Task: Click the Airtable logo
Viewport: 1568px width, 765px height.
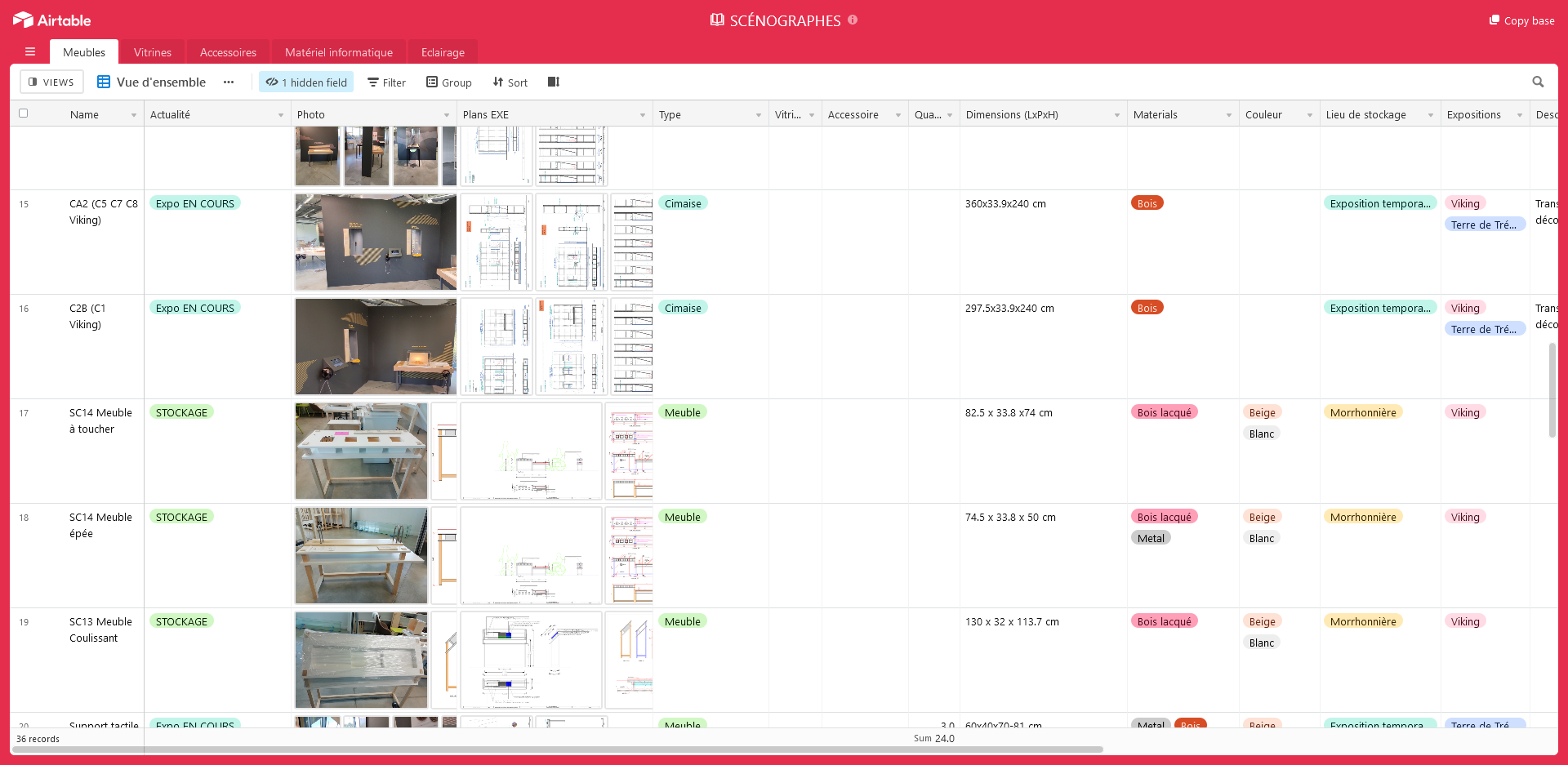Action: tap(51, 20)
